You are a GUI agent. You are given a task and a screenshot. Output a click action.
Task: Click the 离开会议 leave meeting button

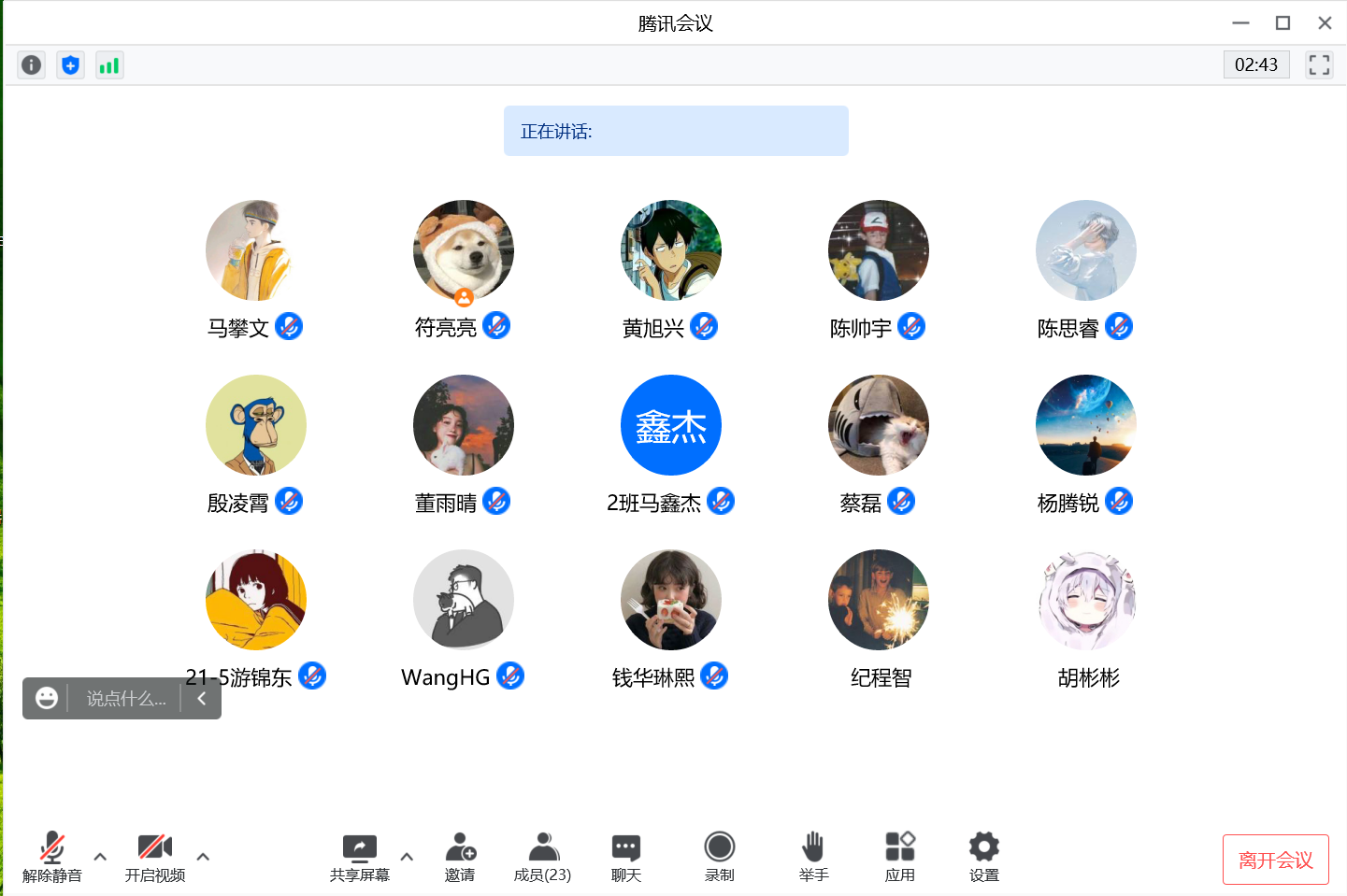coord(1275,860)
